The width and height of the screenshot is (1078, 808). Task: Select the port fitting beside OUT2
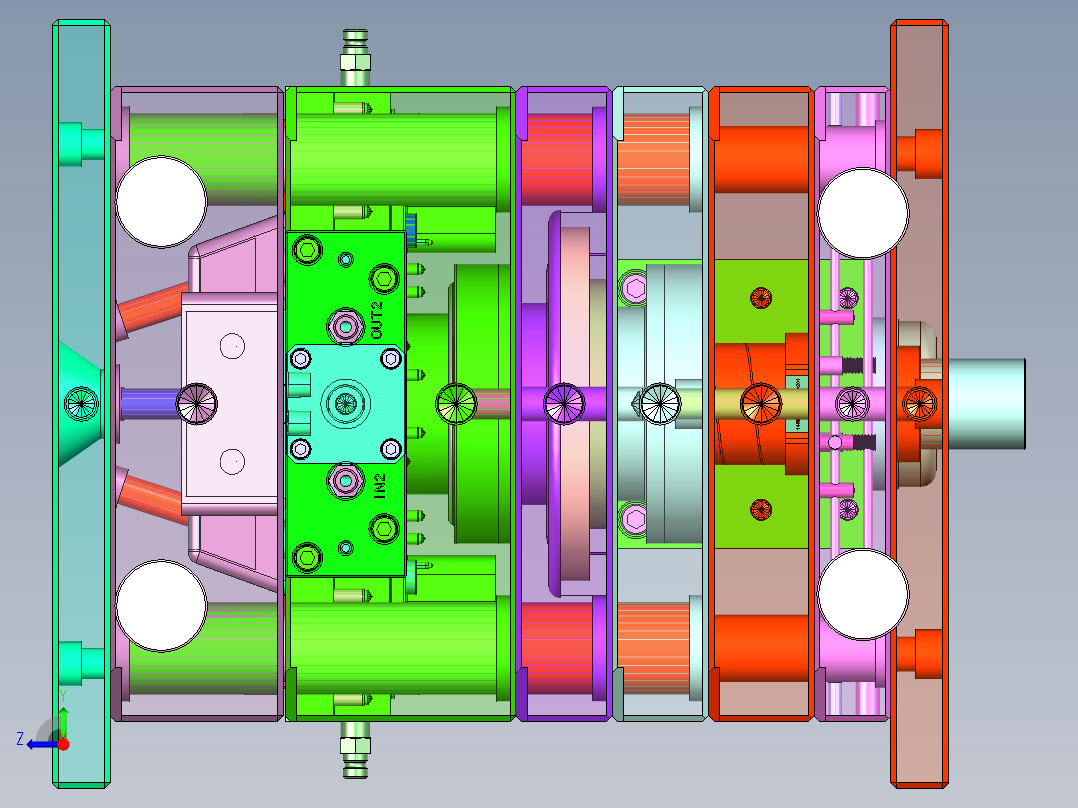point(346,326)
